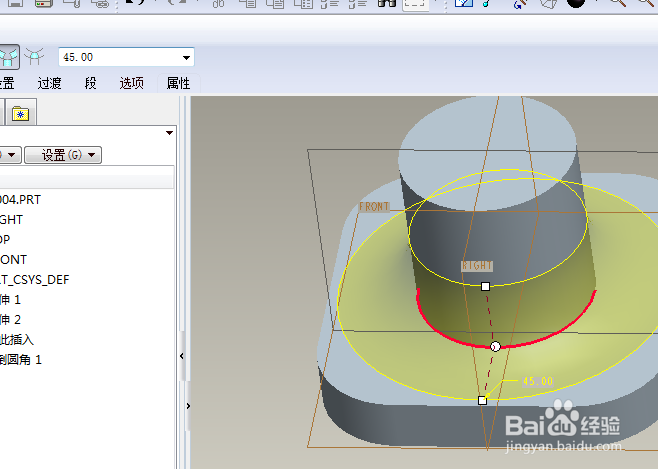Screen dimensions: 658x469
Task: Click the FRONT plane label in viewport
Action: 374,207
